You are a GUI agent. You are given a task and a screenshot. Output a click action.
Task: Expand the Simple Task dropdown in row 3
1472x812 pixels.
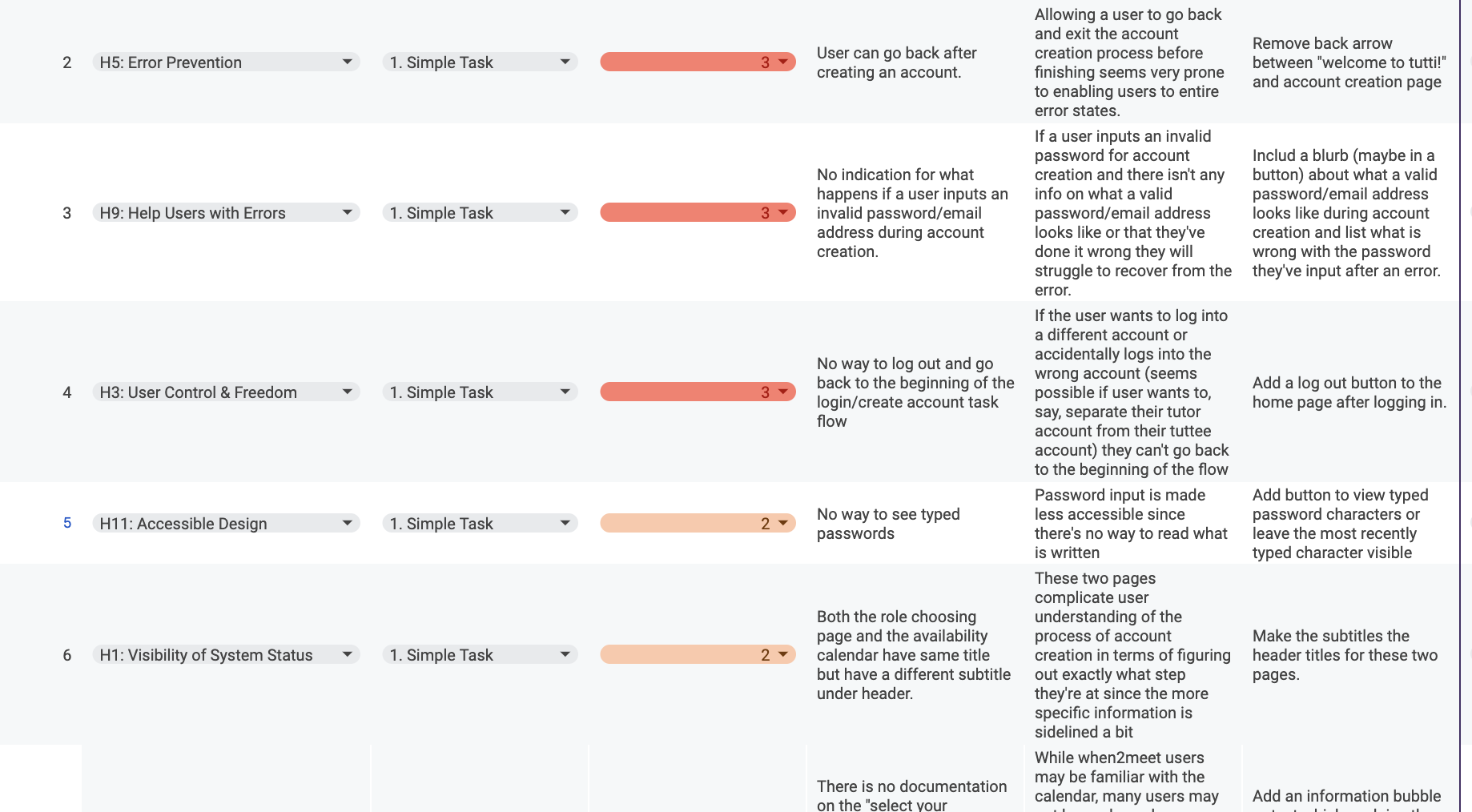(565, 212)
